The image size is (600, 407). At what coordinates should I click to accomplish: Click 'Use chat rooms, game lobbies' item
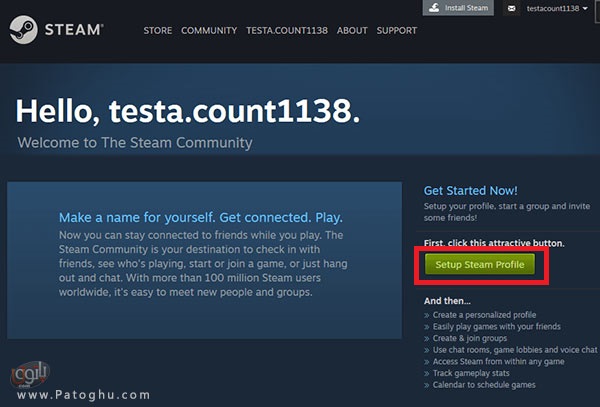point(515,350)
